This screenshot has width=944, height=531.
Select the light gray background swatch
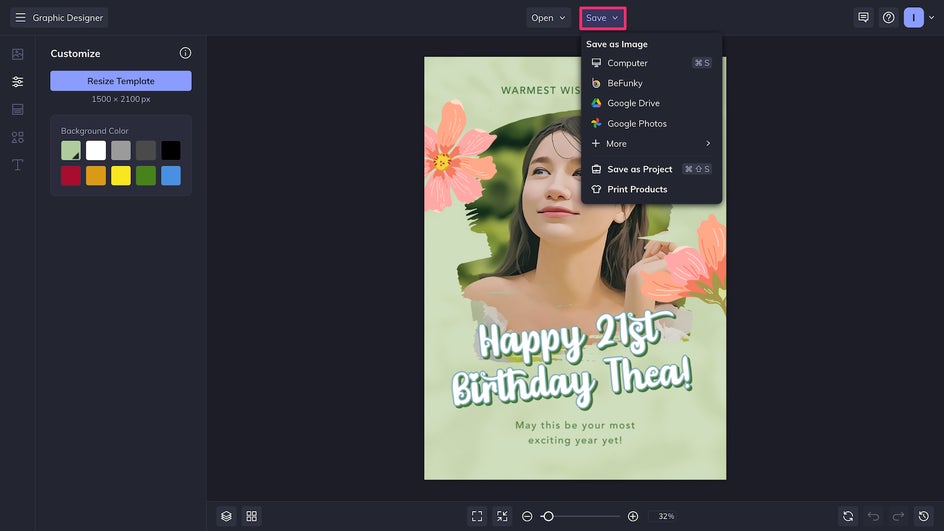coord(120,151)
